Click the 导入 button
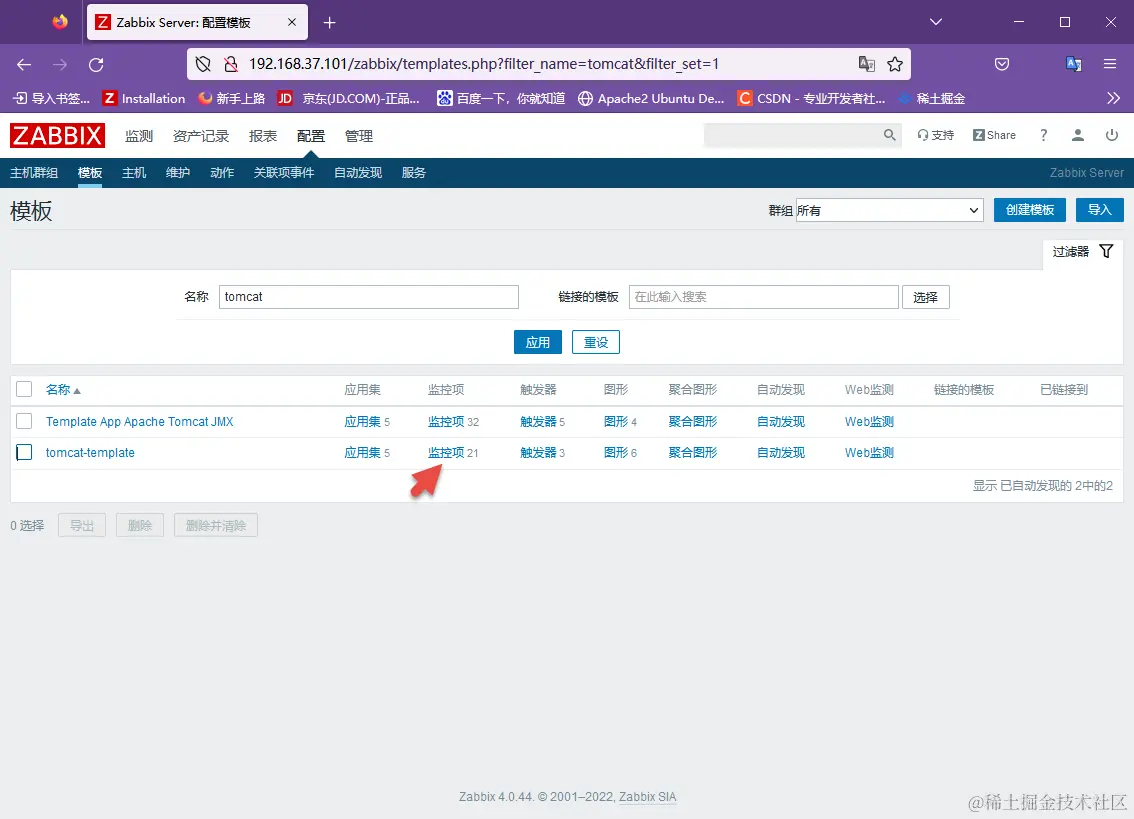This screenshot has width=1134, height=819. [x=1099, y=210]
